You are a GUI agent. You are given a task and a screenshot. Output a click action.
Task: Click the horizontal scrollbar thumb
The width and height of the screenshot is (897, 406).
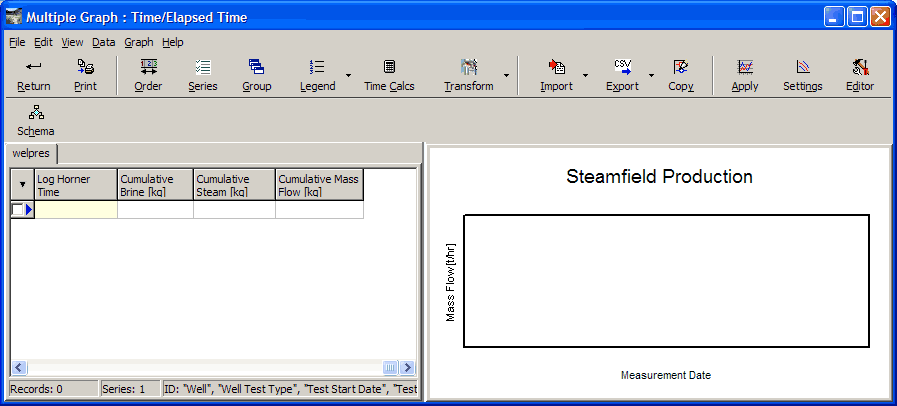point(390,367)
